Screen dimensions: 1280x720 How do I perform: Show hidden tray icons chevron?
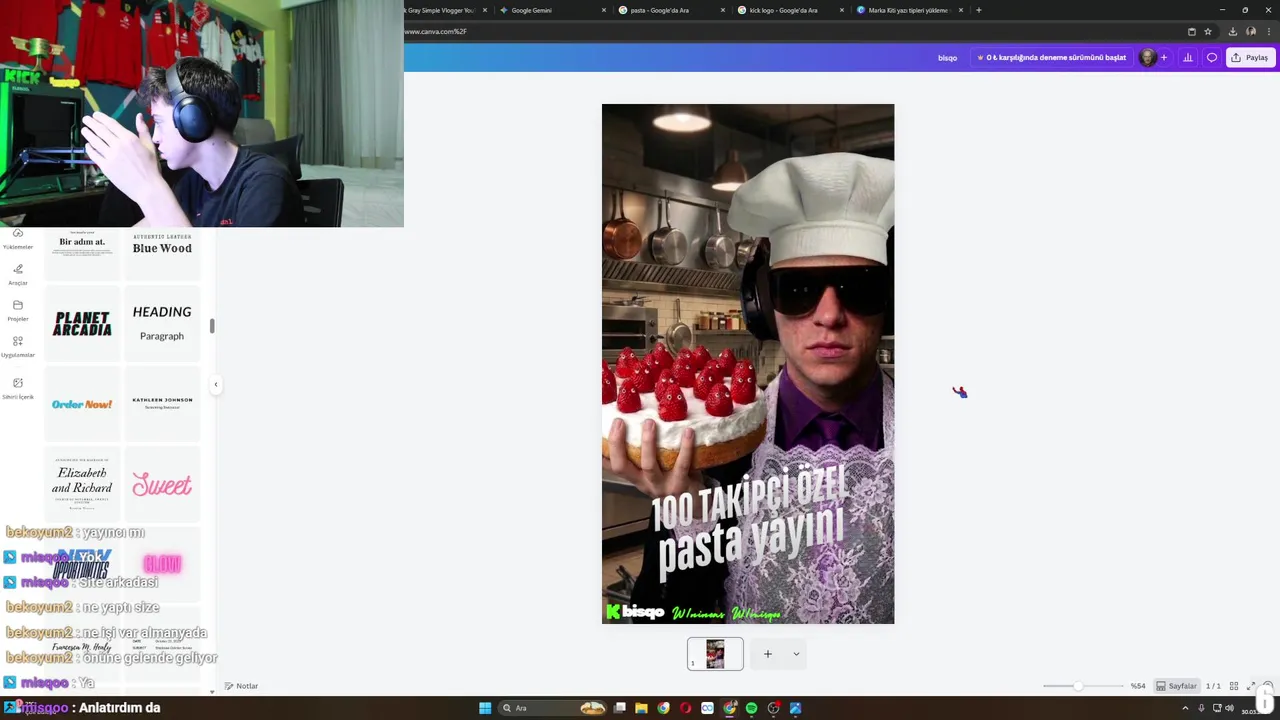coord(1186,708)
